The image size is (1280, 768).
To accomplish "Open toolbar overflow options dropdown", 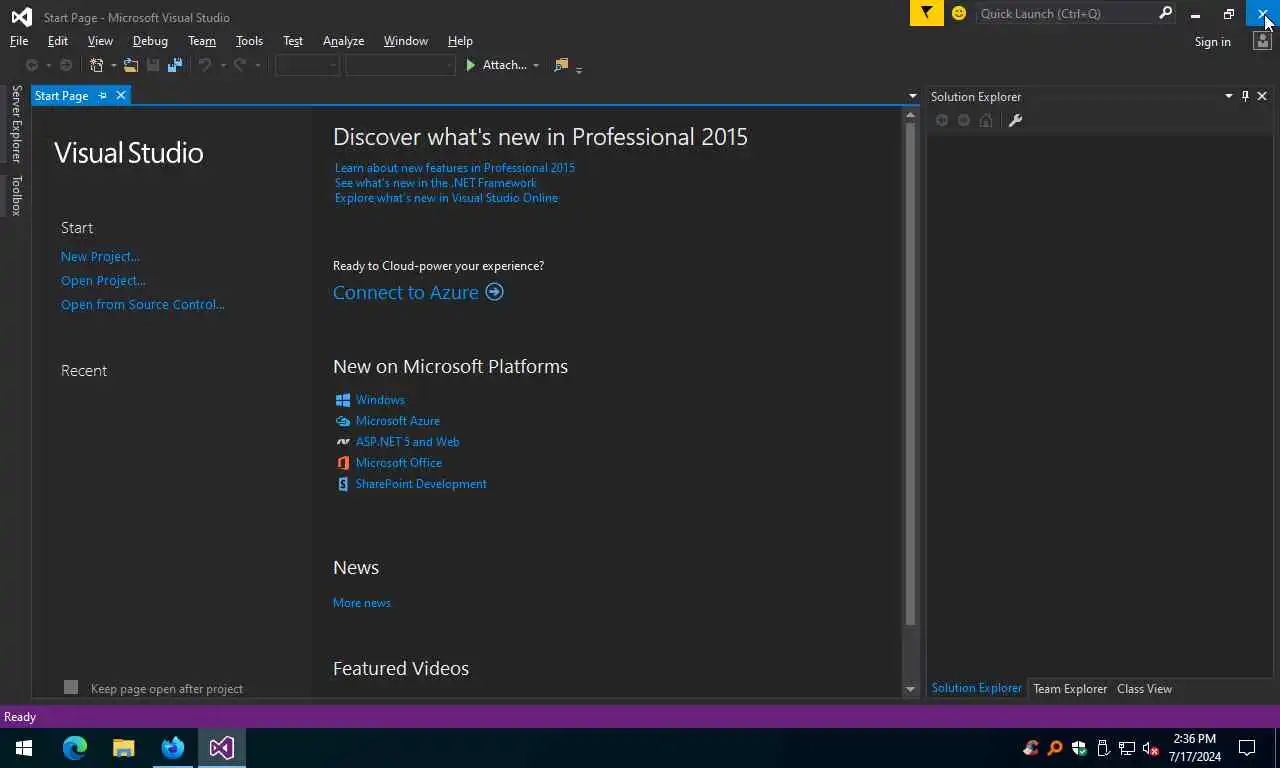I will 579,69.
